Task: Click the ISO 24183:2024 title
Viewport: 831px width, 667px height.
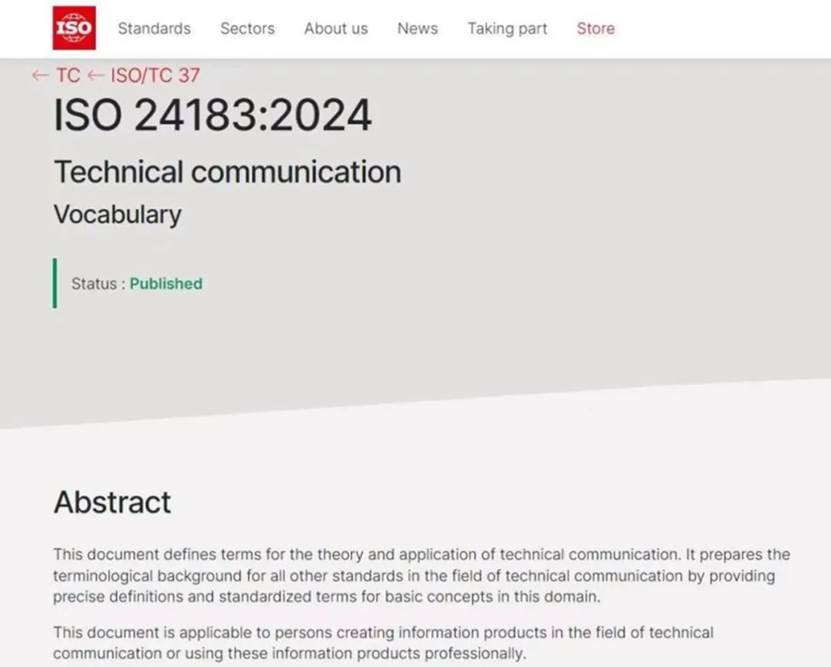Action: click(213, 115)
